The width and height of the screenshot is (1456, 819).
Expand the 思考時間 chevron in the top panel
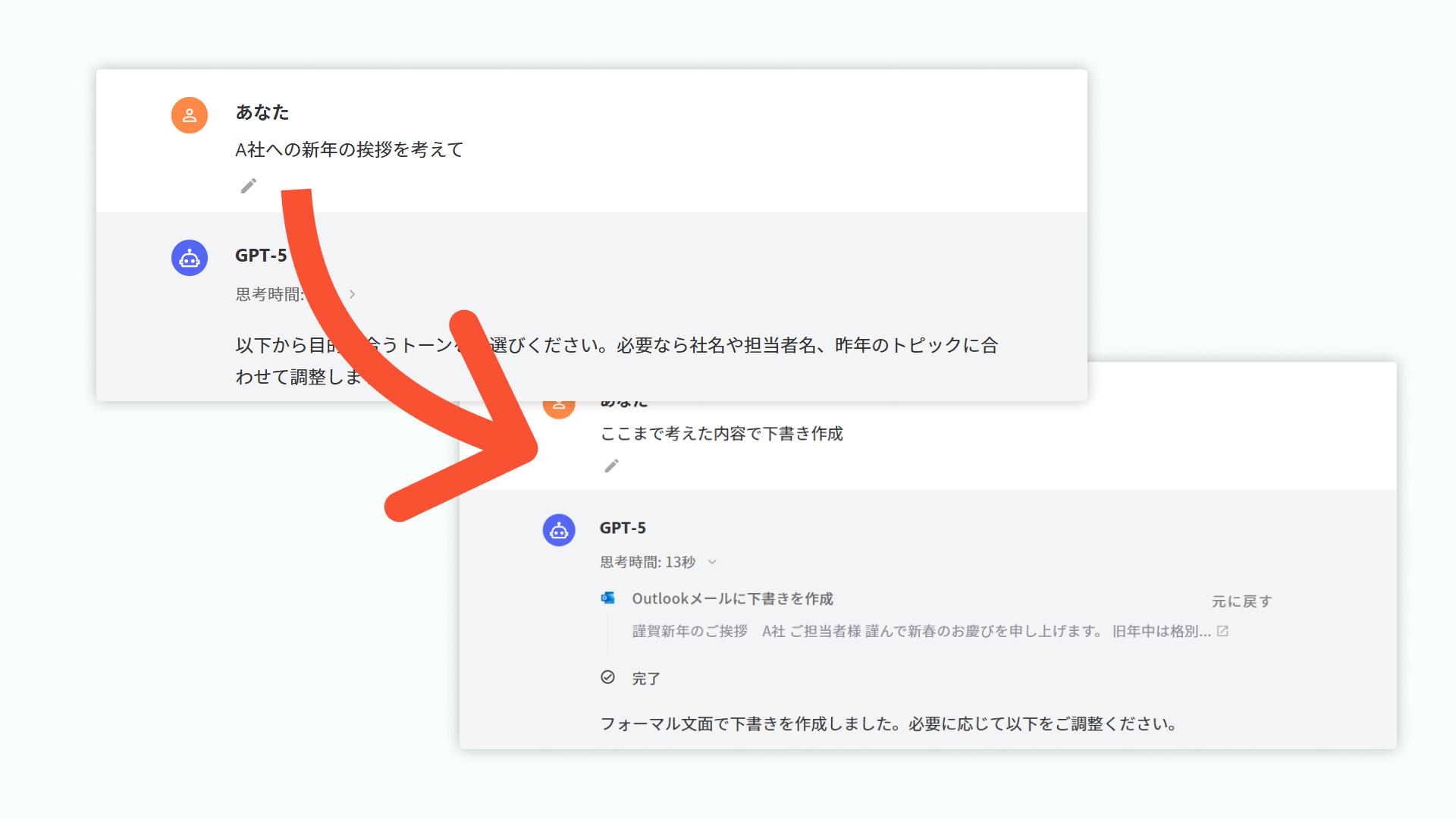point(352,294)
